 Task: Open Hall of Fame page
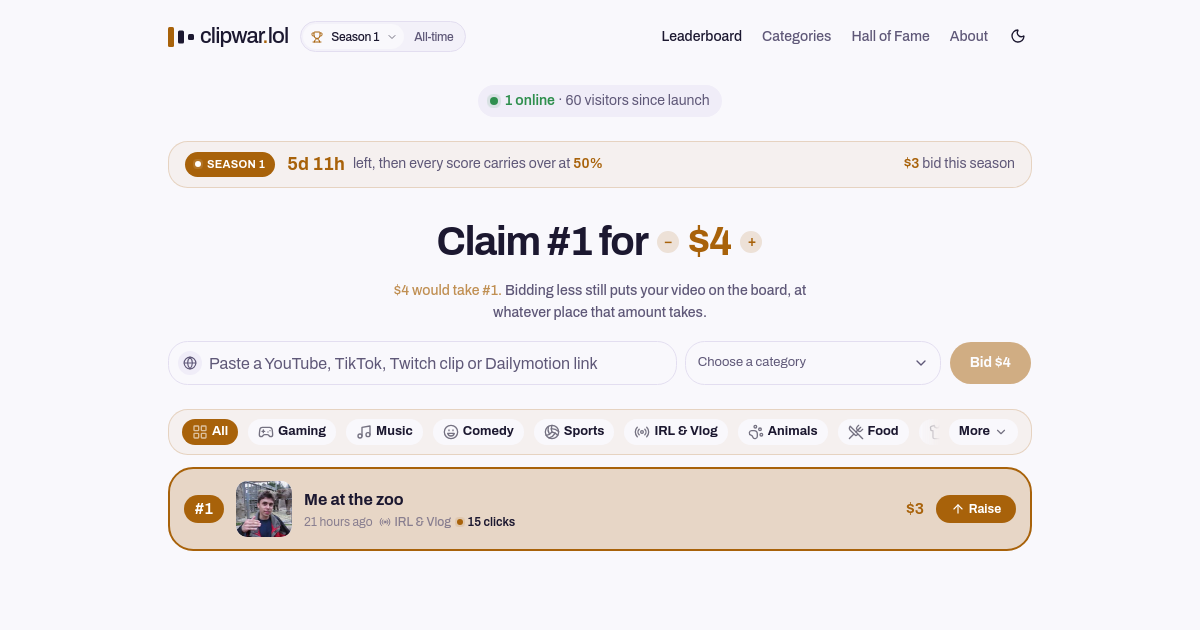click(x=890, y=36)
